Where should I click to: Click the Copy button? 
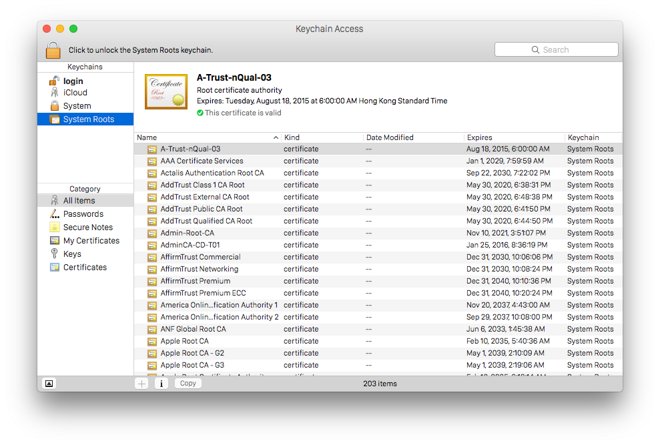[188, 384]
